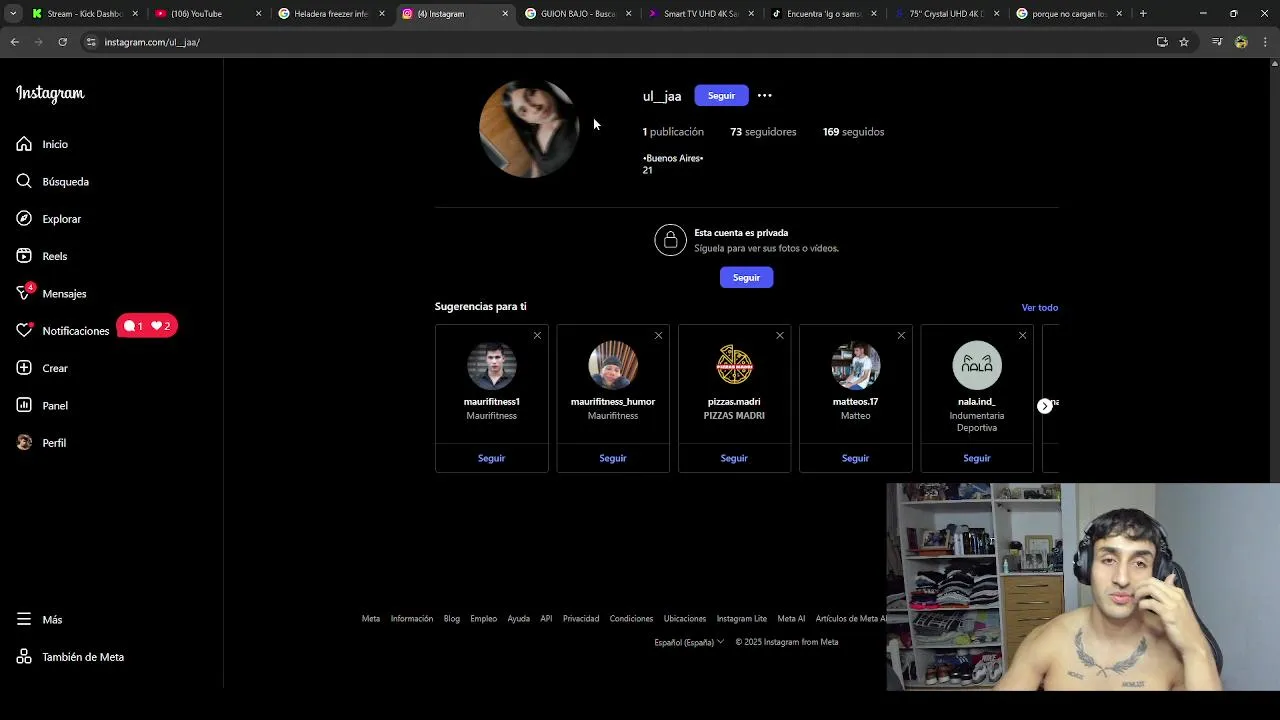Image resolution: width=1280 pixels, height=720 pixels.
Task: Click Seguir under private account notice
Action: click(746, 277)
